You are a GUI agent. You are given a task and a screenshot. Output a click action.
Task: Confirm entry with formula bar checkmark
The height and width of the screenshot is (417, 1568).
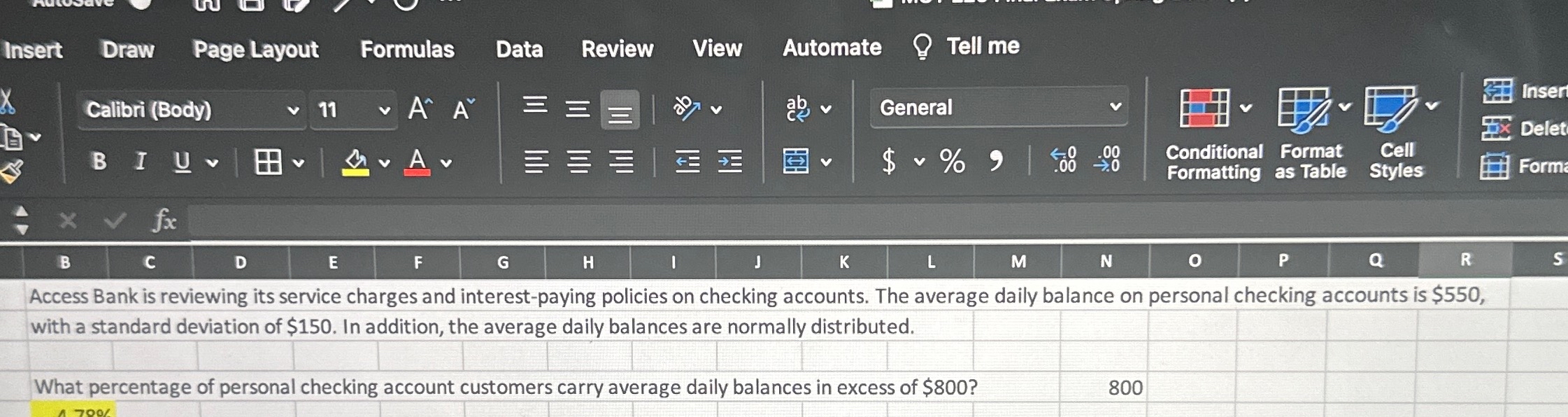coord(115,221)
